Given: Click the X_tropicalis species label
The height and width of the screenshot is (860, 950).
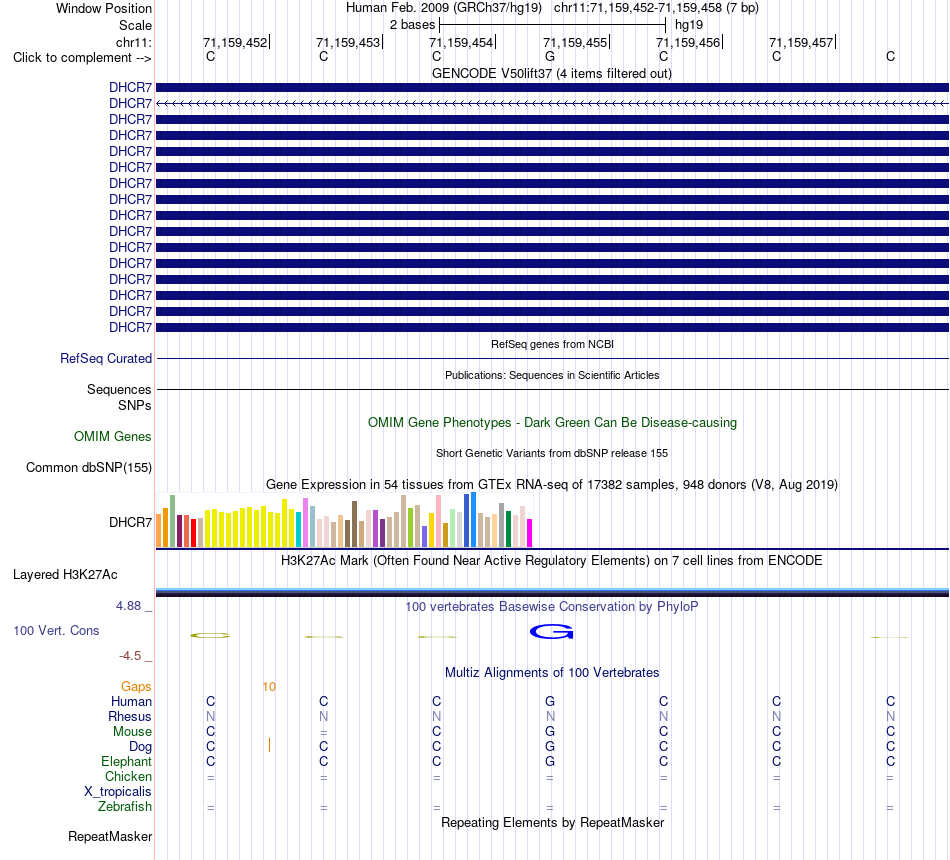Looking at the screenshot, I should point(118,792).
